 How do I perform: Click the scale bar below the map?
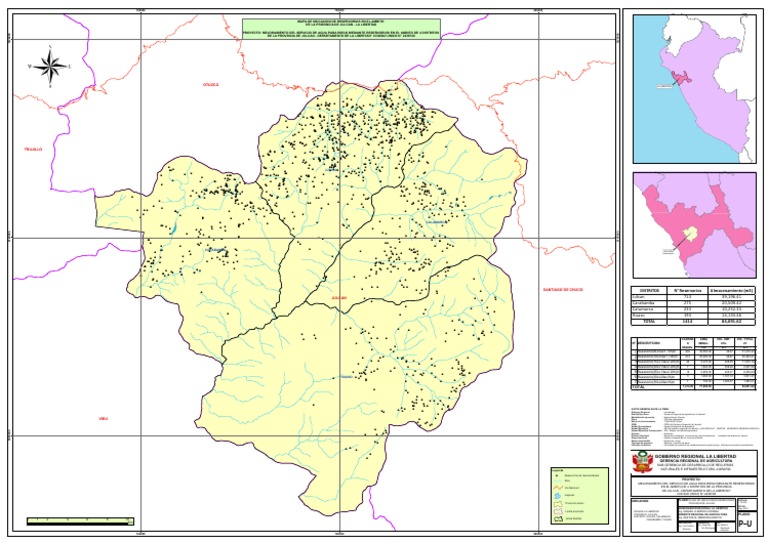point(80,520)
